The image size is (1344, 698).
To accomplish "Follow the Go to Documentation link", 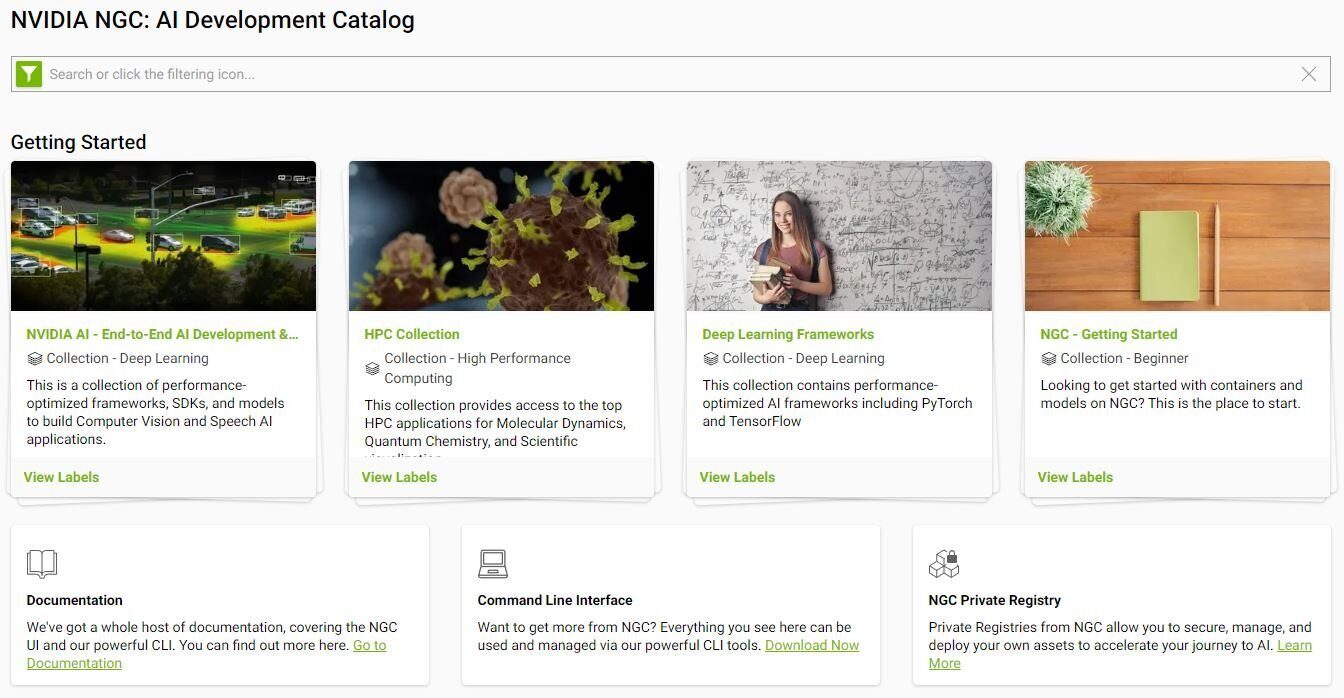I will click(74, 663).
